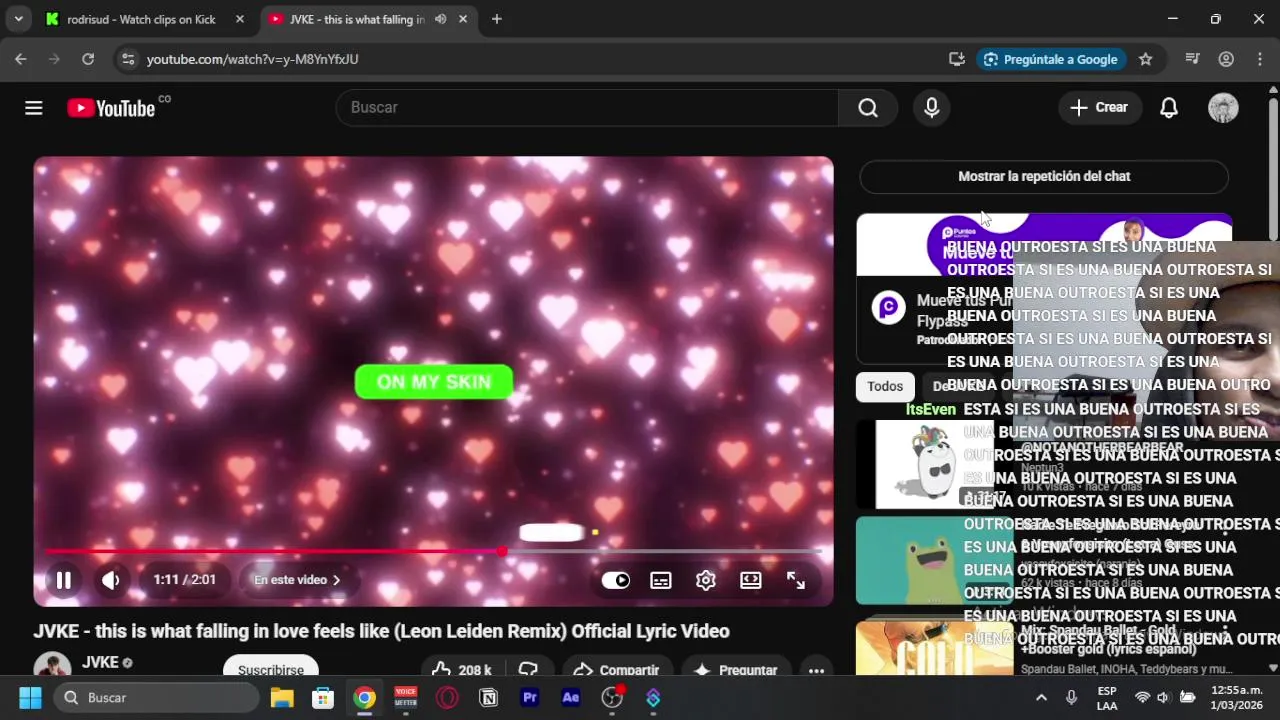The width and height of the screenshot is (1280, 720).
Task: Toggle subtitles in the player
Action: 661,580
